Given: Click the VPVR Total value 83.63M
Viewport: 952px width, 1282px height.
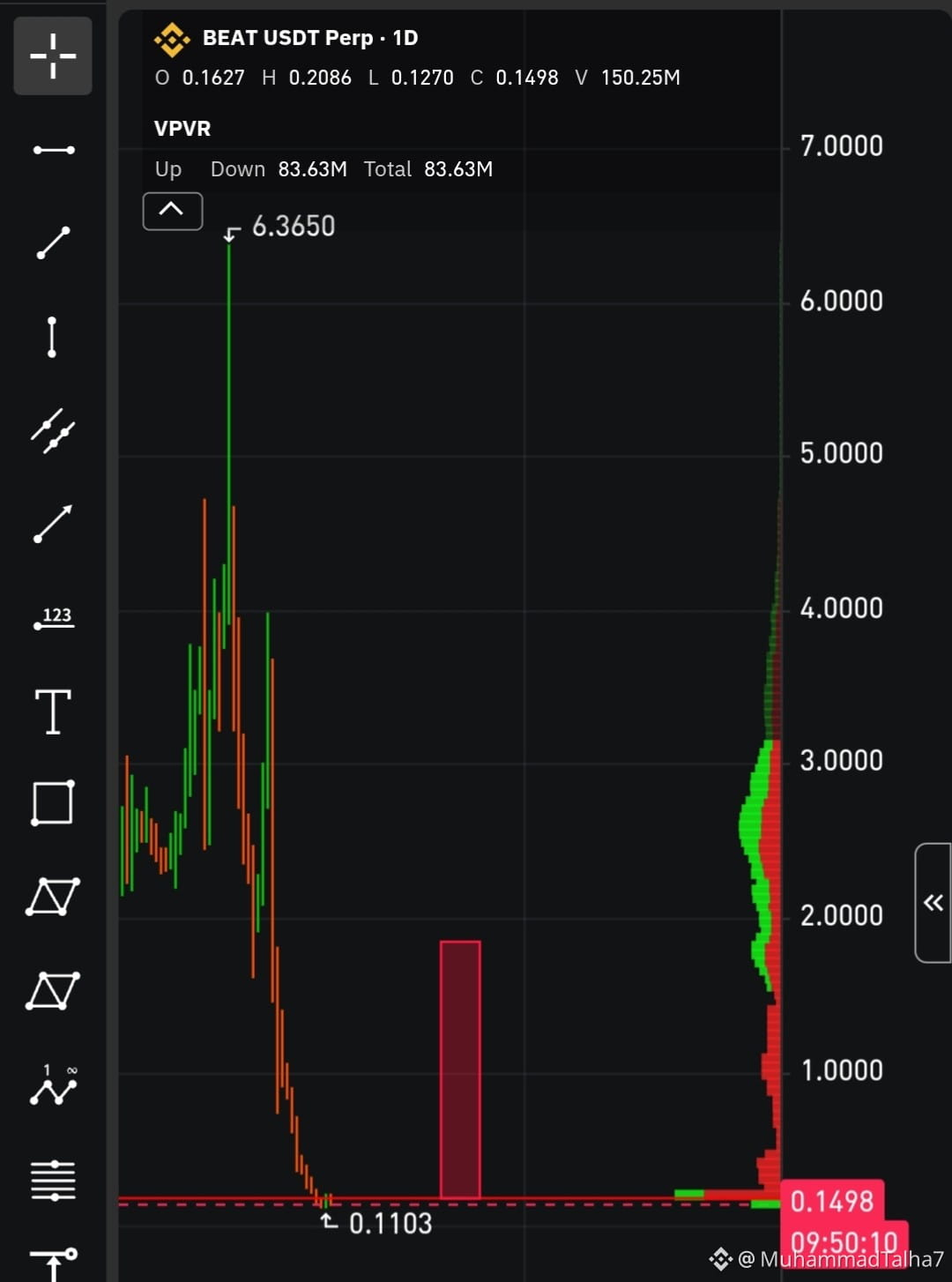Looking at the screenshot, I should click(x=458, y=169).
